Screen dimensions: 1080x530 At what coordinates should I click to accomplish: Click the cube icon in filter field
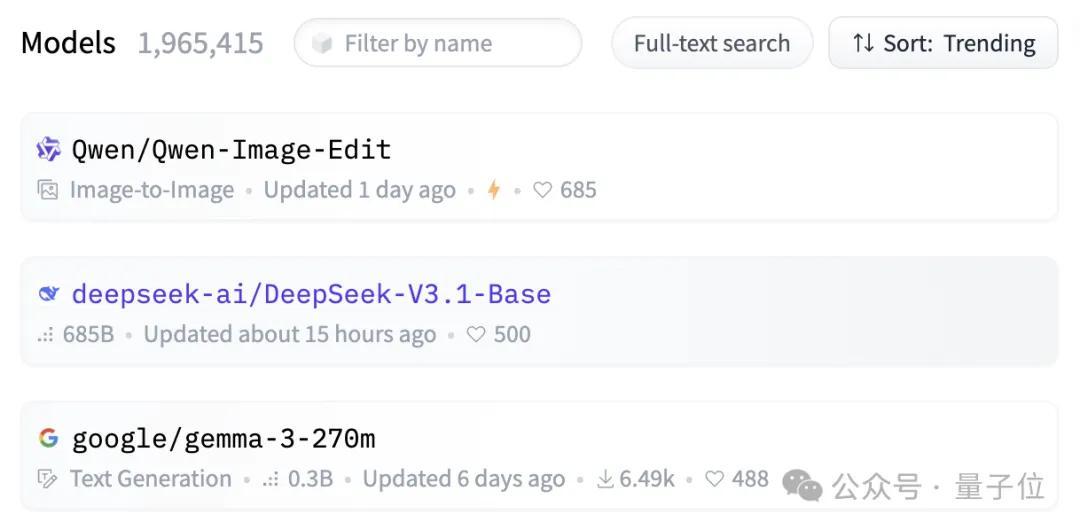[x=322, y=44]
